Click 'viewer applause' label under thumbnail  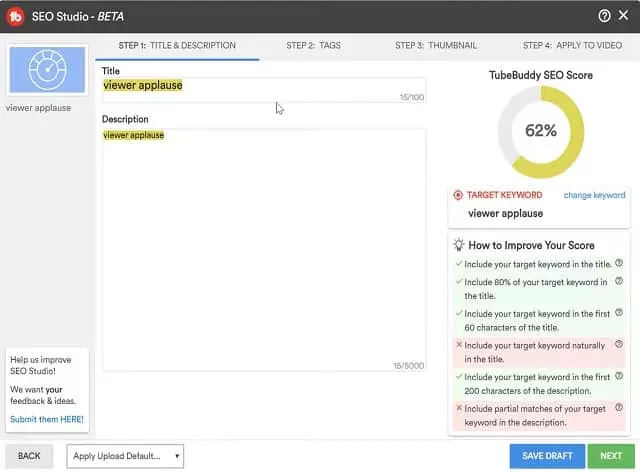[38, 108]
